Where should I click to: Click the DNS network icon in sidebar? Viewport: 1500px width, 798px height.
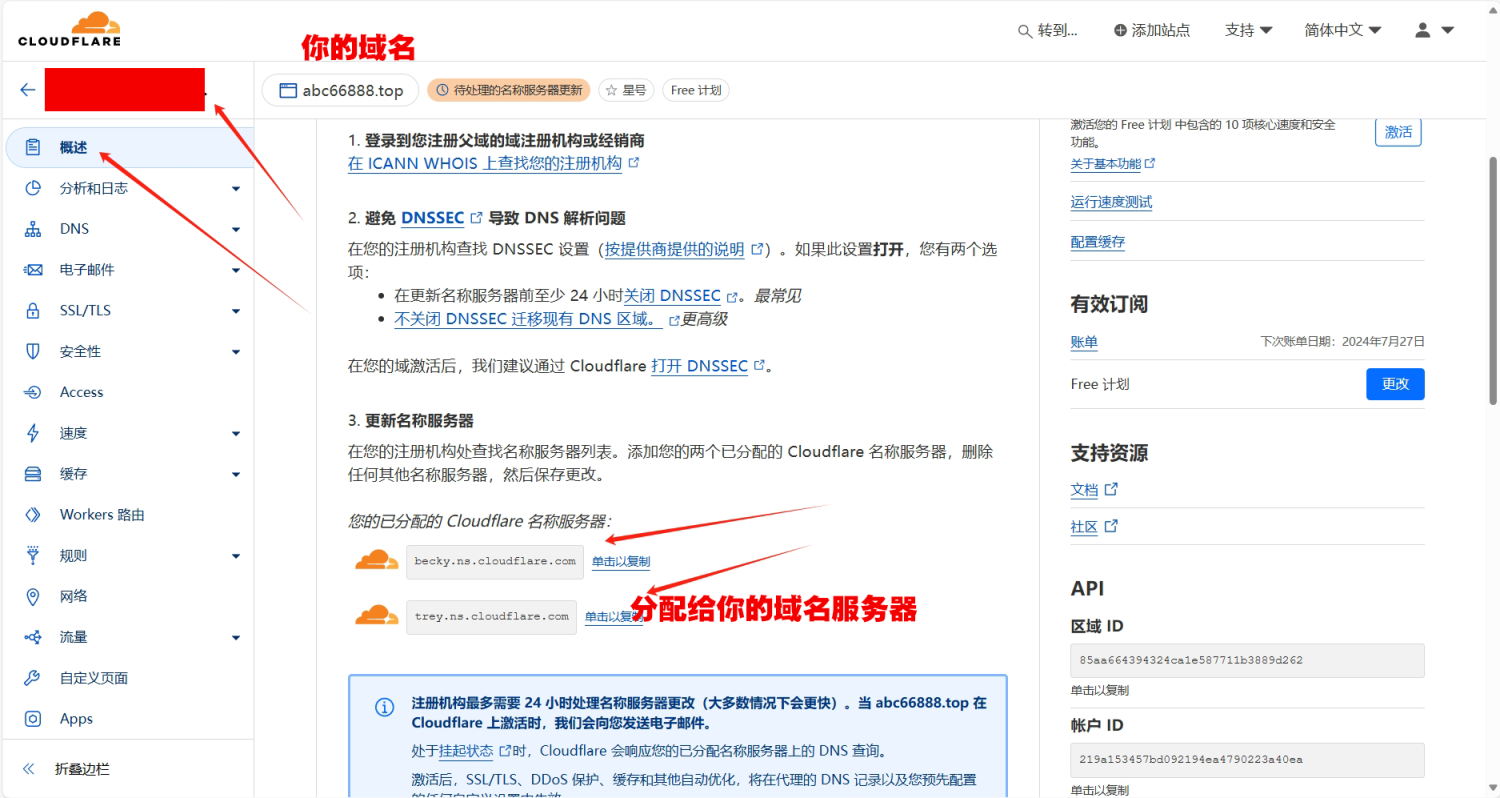click(x=33, y=229)
